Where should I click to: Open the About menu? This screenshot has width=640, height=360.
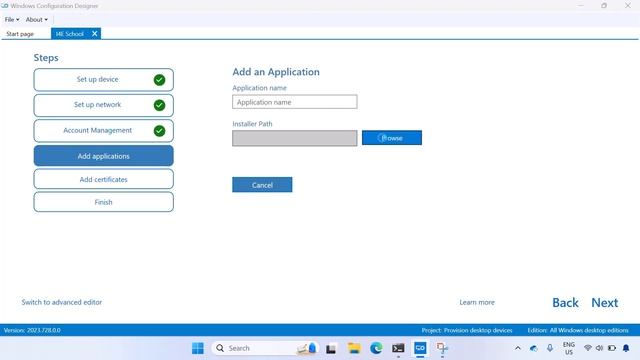tap(36, 20)
